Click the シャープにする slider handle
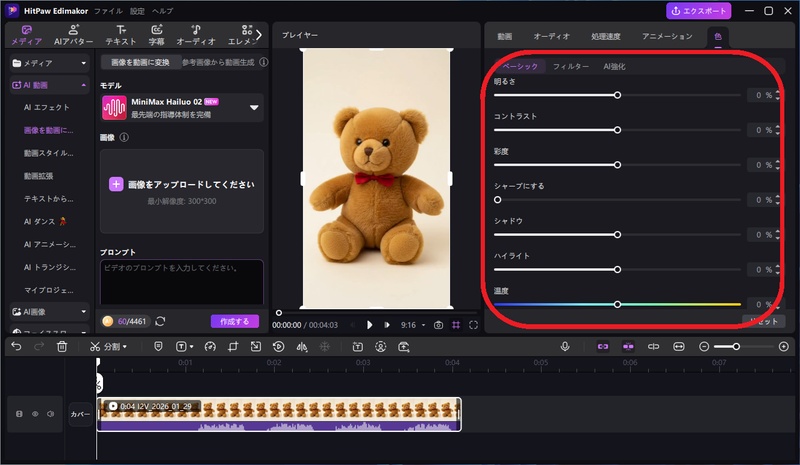Viewport: 800px width, 465px height. coord(497,200)
